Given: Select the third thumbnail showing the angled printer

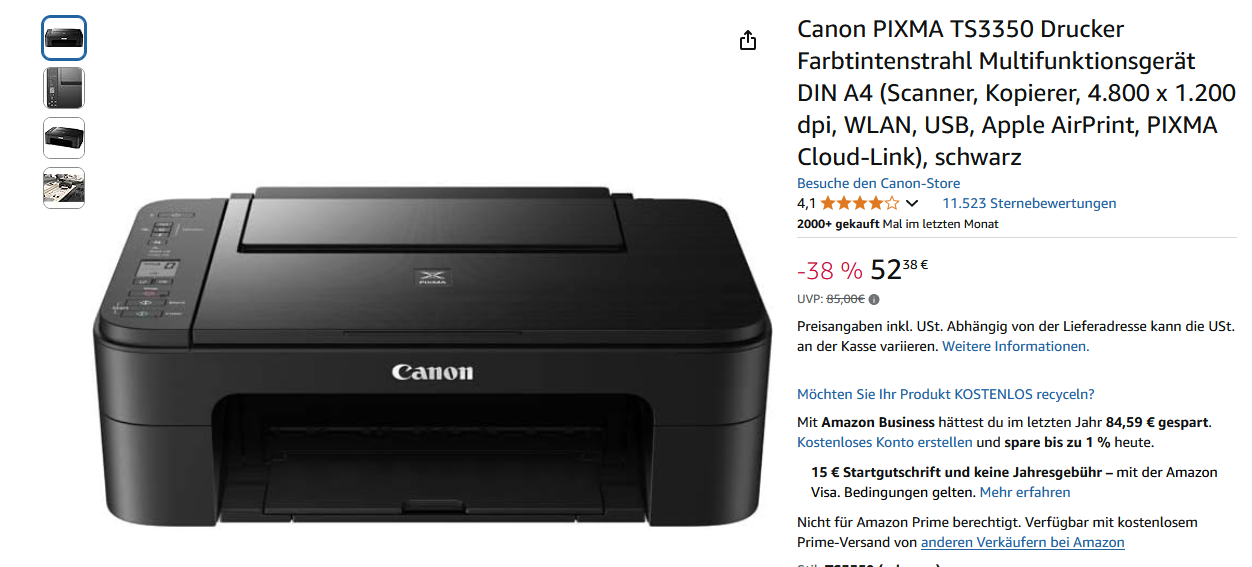Looking at the screenshot, I should click(64, 138).
